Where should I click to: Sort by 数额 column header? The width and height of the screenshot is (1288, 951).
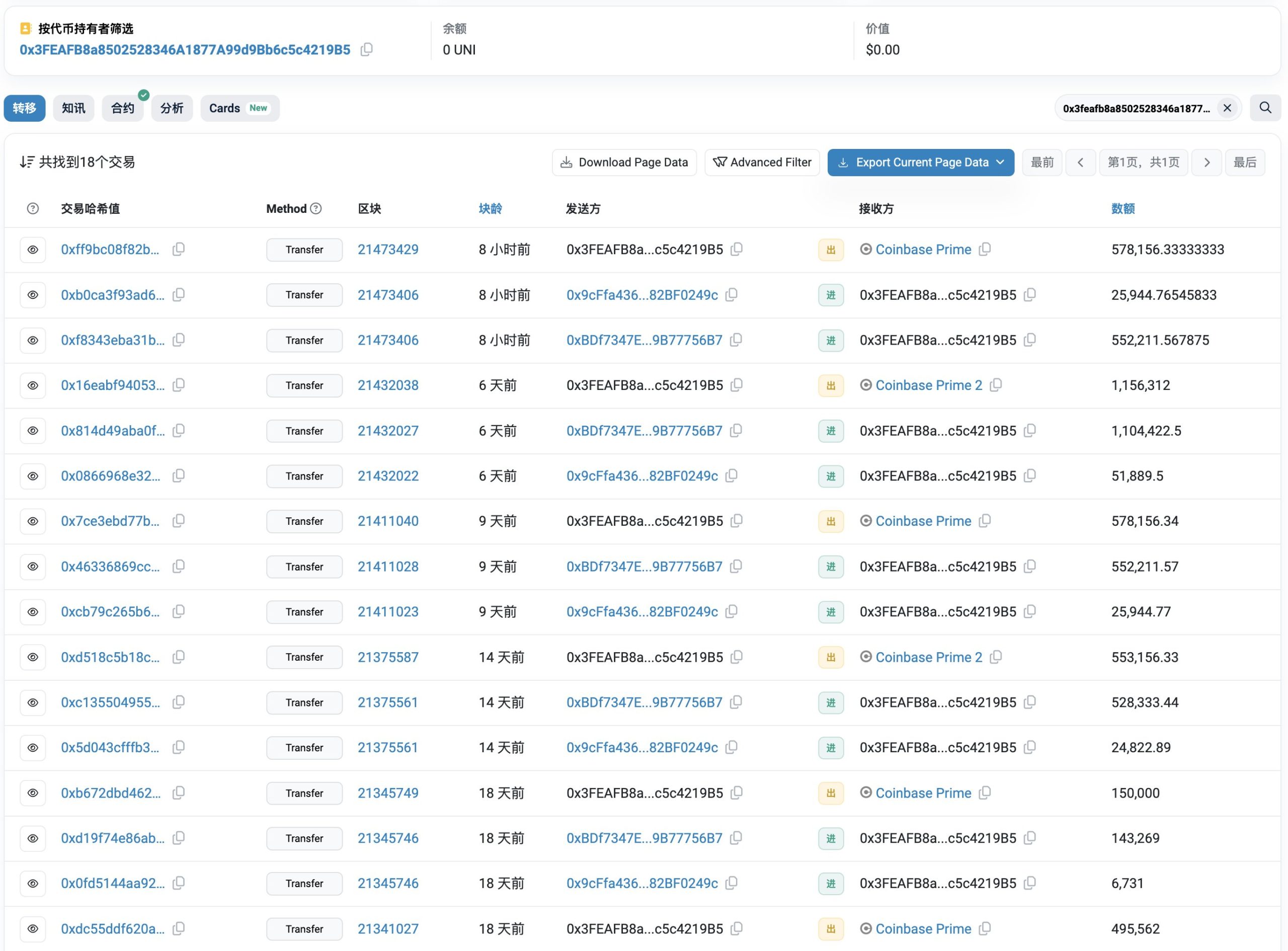pyautogui.click(x=1122, y=208)
